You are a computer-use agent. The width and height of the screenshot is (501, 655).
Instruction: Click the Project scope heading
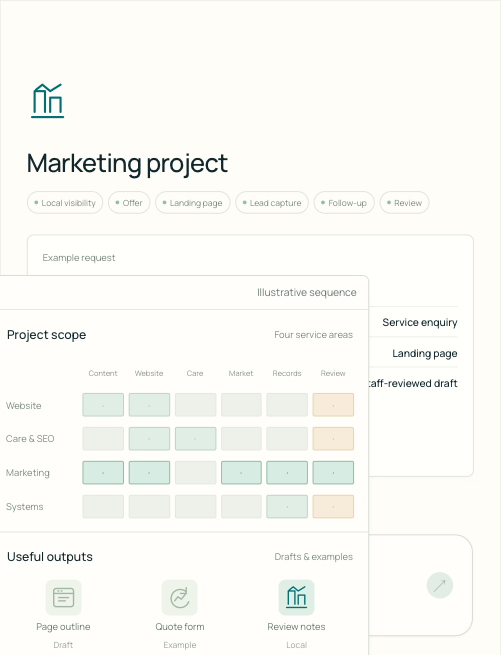46,335
